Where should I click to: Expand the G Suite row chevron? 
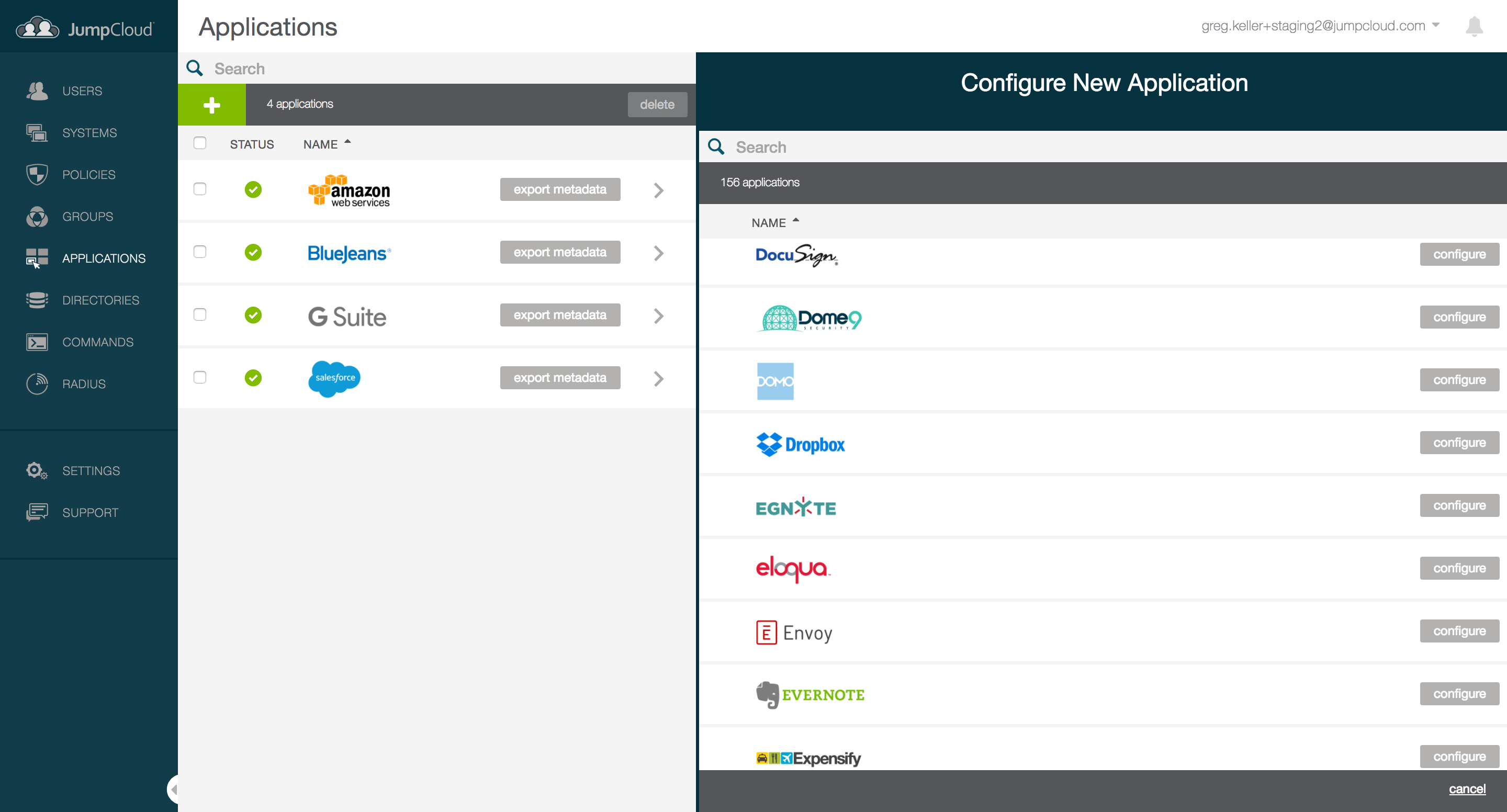point(659,316)
